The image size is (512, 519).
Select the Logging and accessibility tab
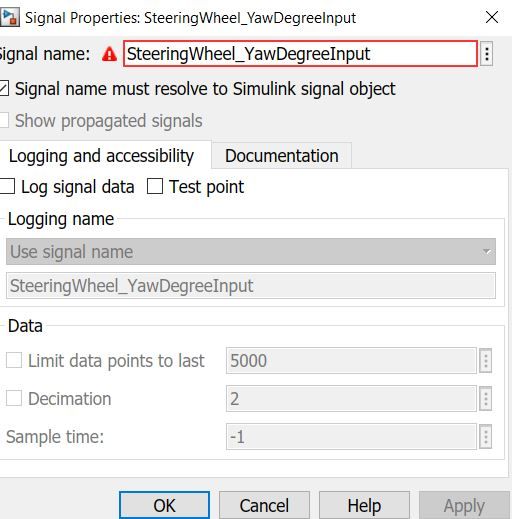click(x=101, y=156)
